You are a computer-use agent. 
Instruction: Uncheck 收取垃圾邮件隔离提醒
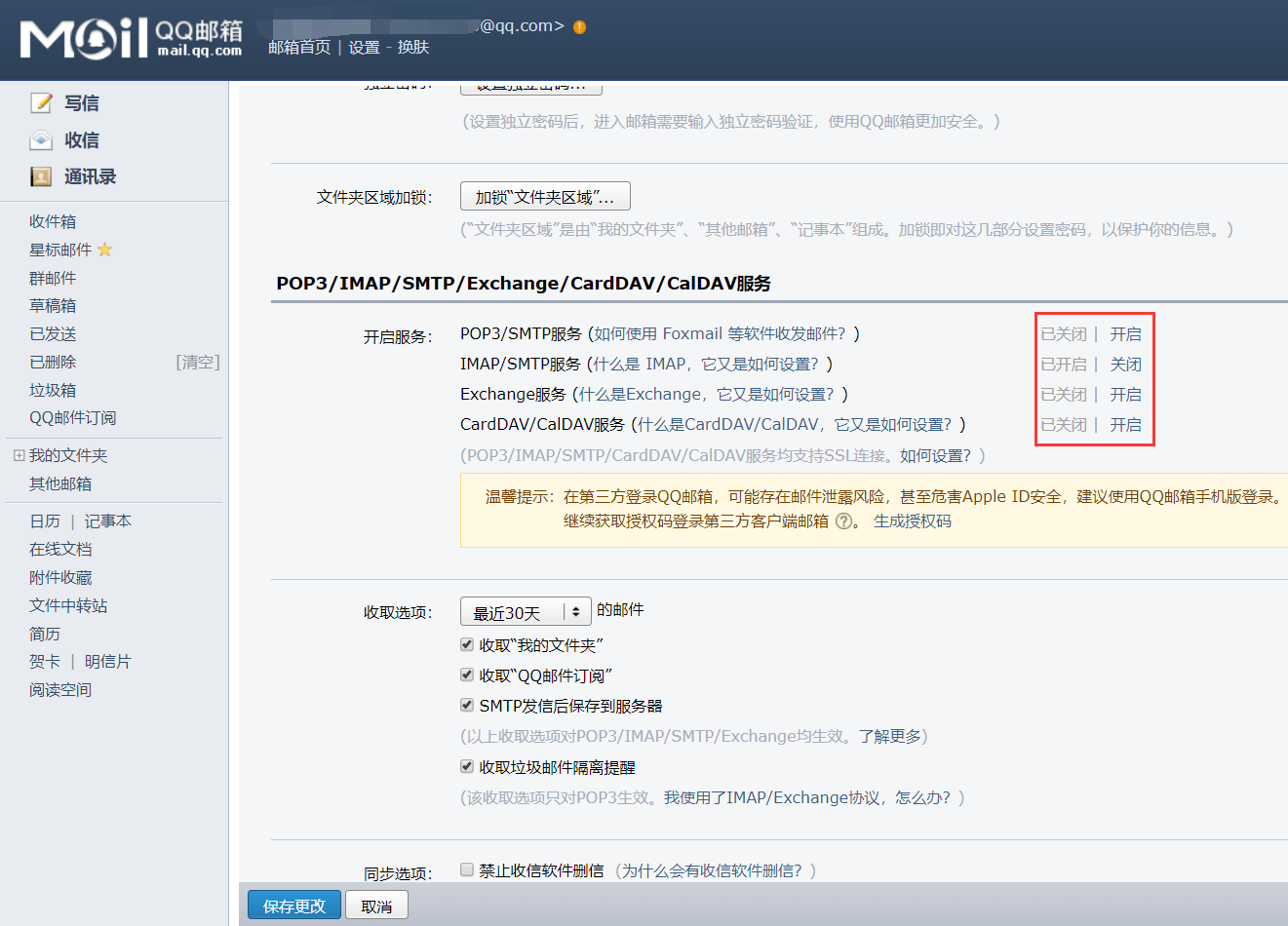coord(467,766)
